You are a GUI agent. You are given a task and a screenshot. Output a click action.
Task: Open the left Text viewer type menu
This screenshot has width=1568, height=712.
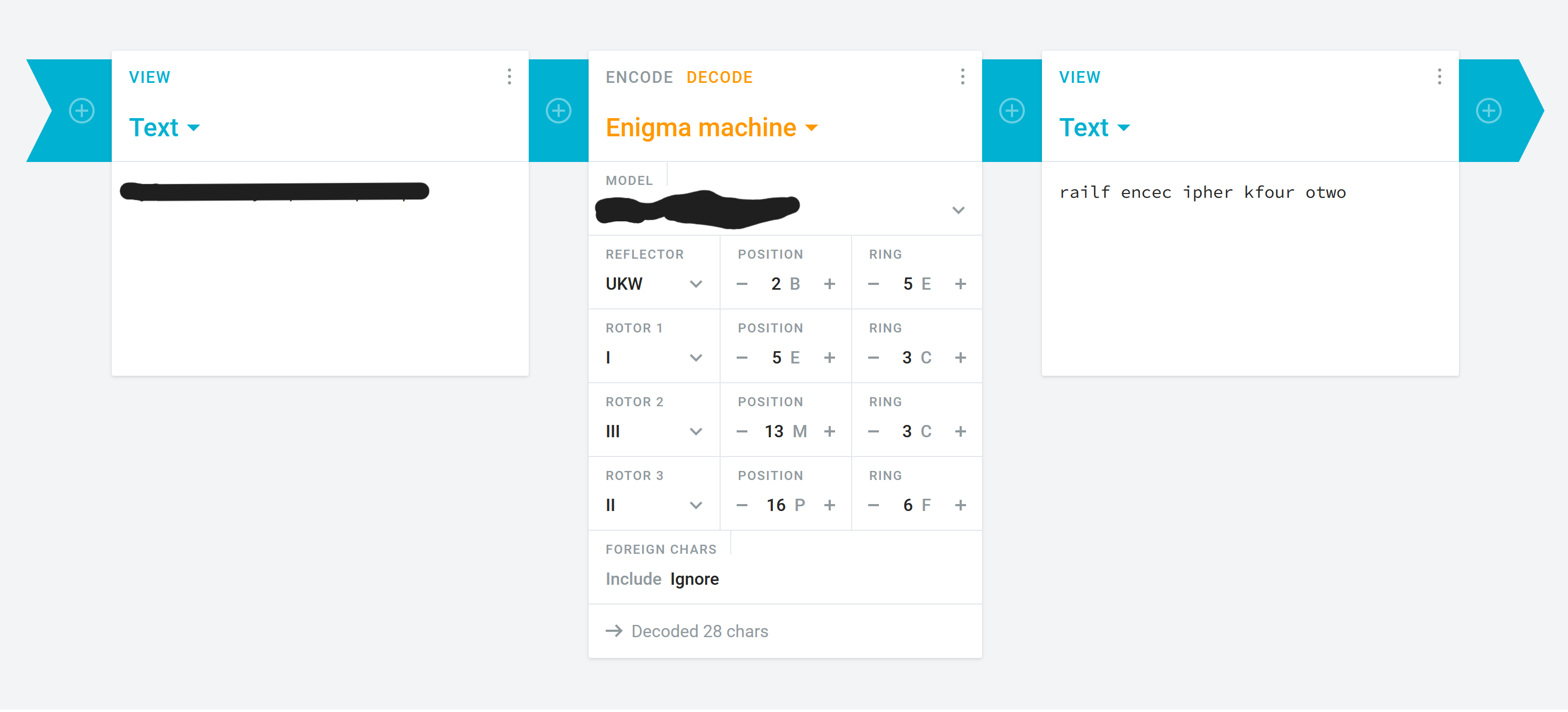[x=164, y=128]
